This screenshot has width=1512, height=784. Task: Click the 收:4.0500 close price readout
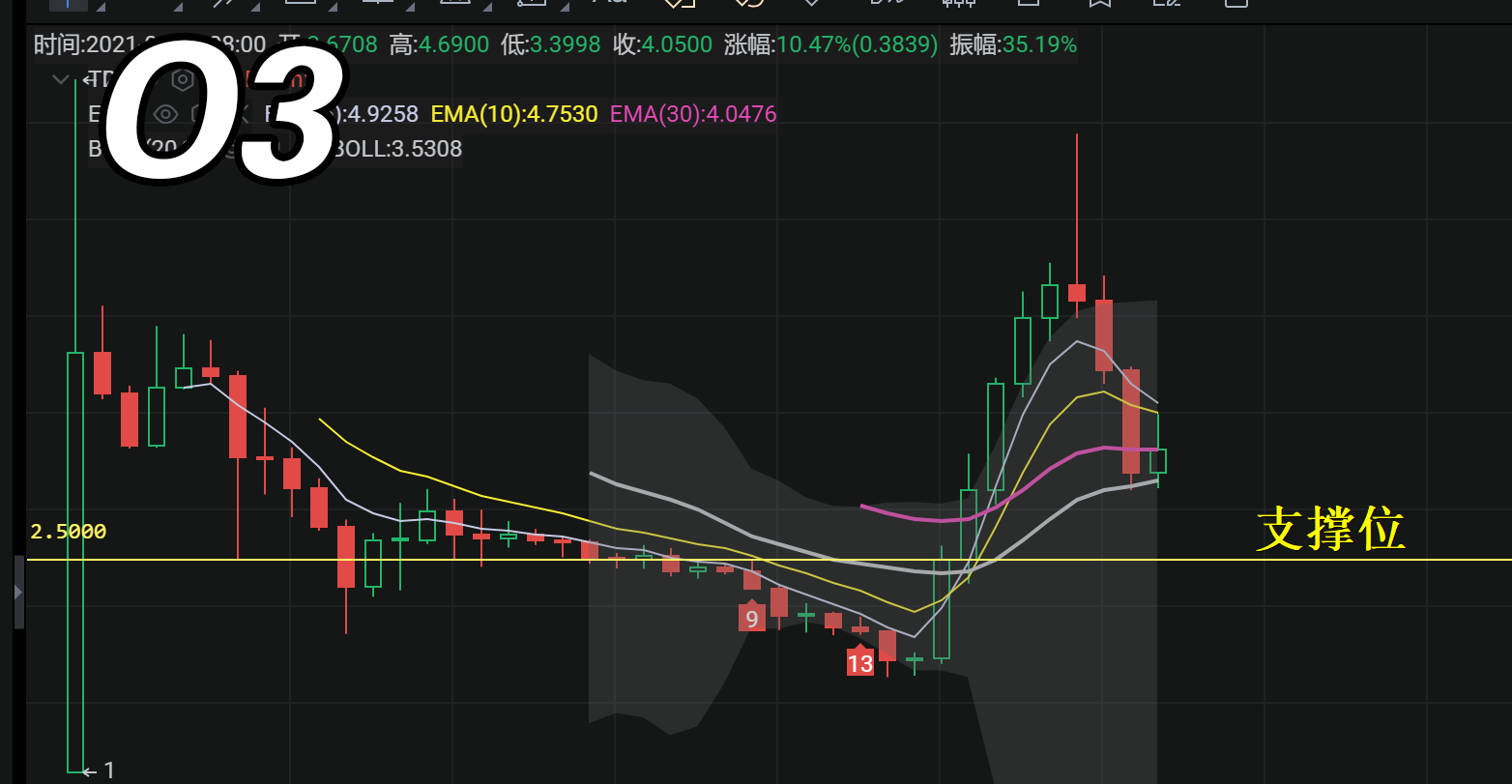[663, 44]
